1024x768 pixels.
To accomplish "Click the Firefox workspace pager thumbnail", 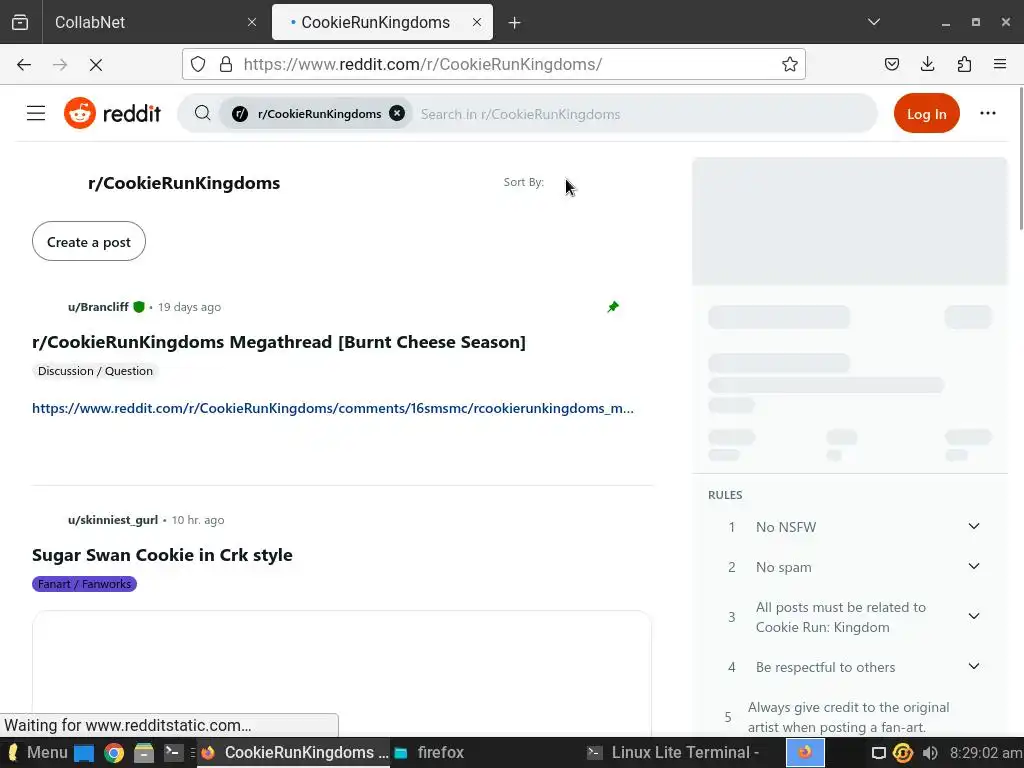I will (x=805, y=753).
